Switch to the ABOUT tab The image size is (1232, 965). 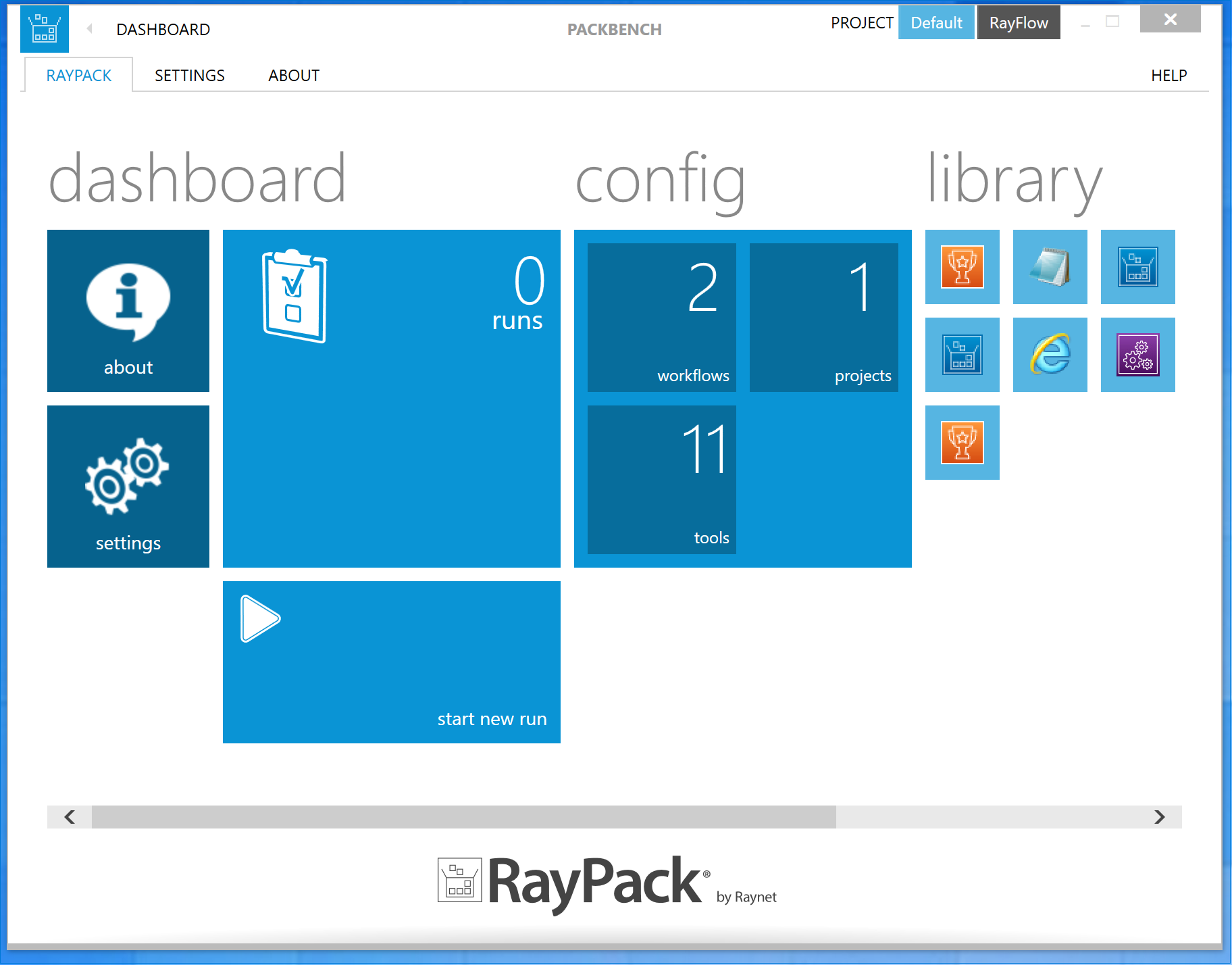pyautogui.click(x=294, y=75)
